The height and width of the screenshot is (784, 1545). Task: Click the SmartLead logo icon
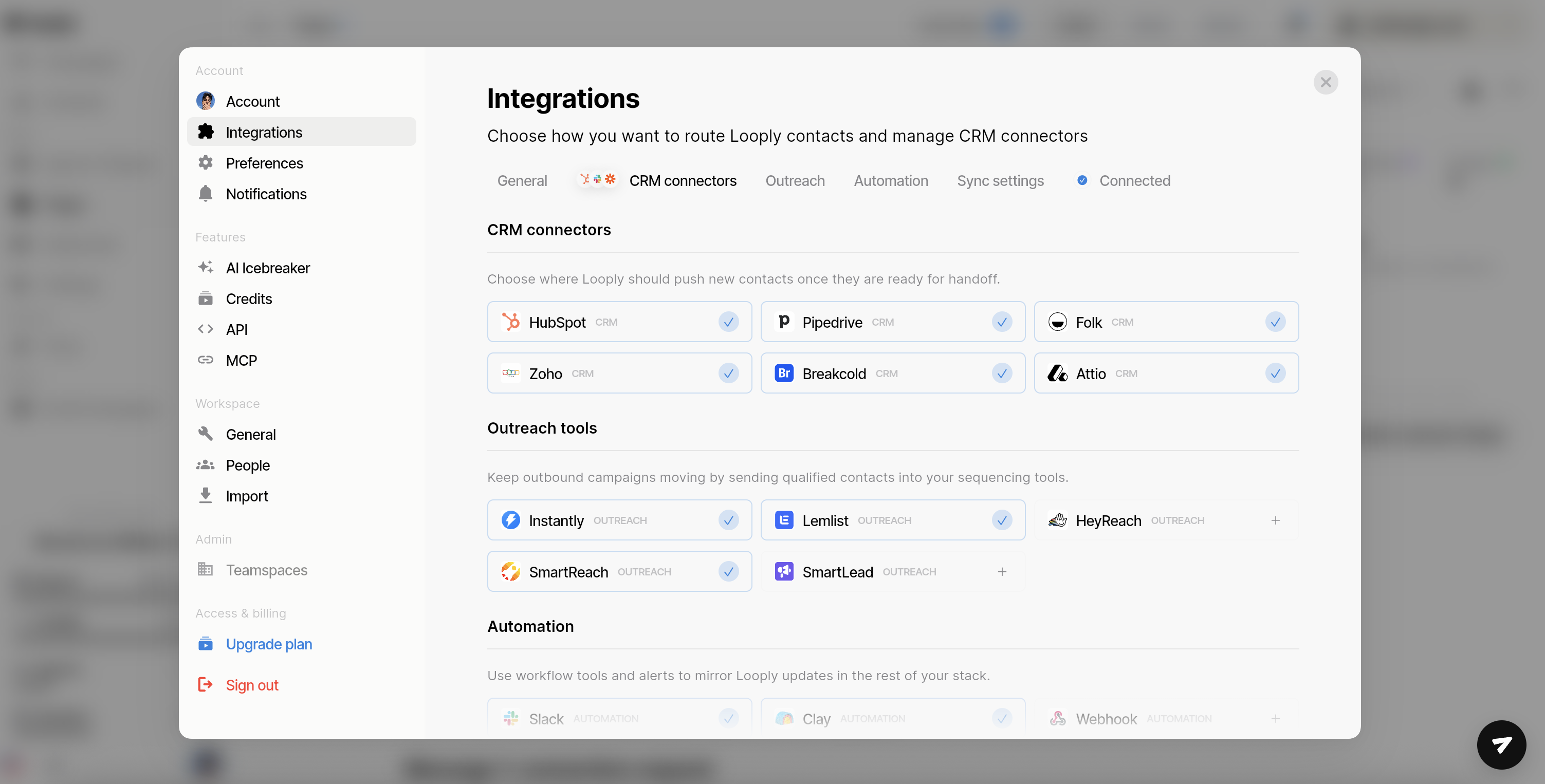(784, 571)
